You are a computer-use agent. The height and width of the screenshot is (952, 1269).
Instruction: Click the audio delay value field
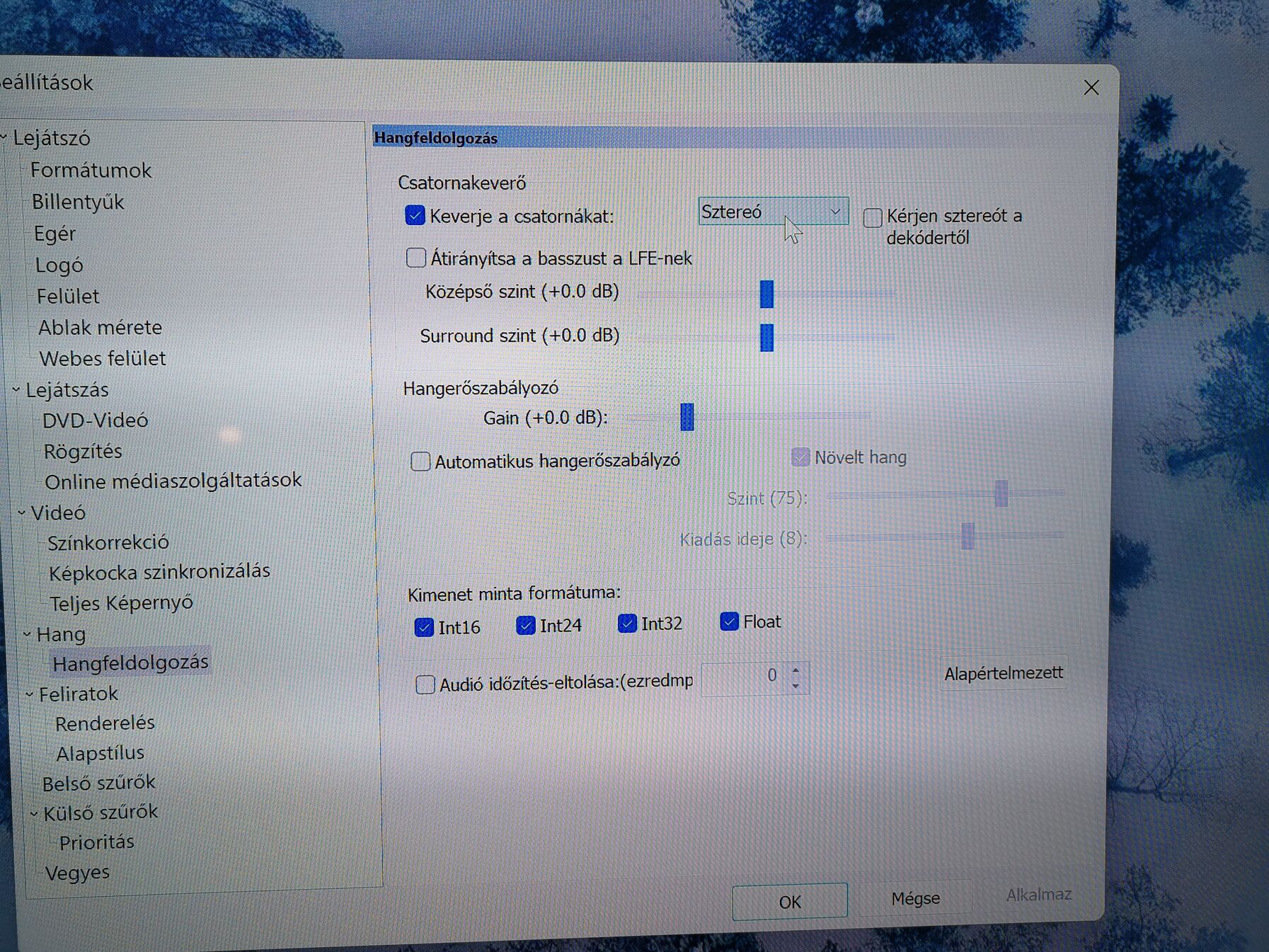(742, 678)
